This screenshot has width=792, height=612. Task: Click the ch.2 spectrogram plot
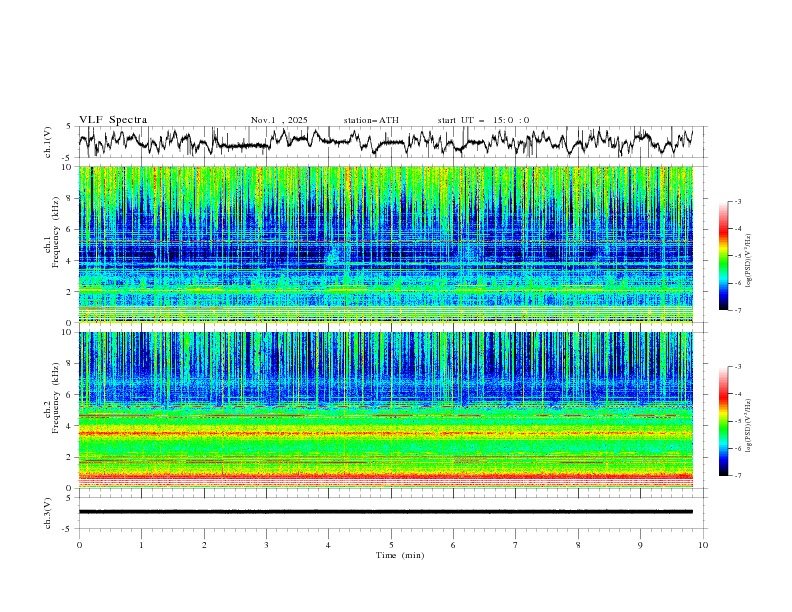[386, 410]
